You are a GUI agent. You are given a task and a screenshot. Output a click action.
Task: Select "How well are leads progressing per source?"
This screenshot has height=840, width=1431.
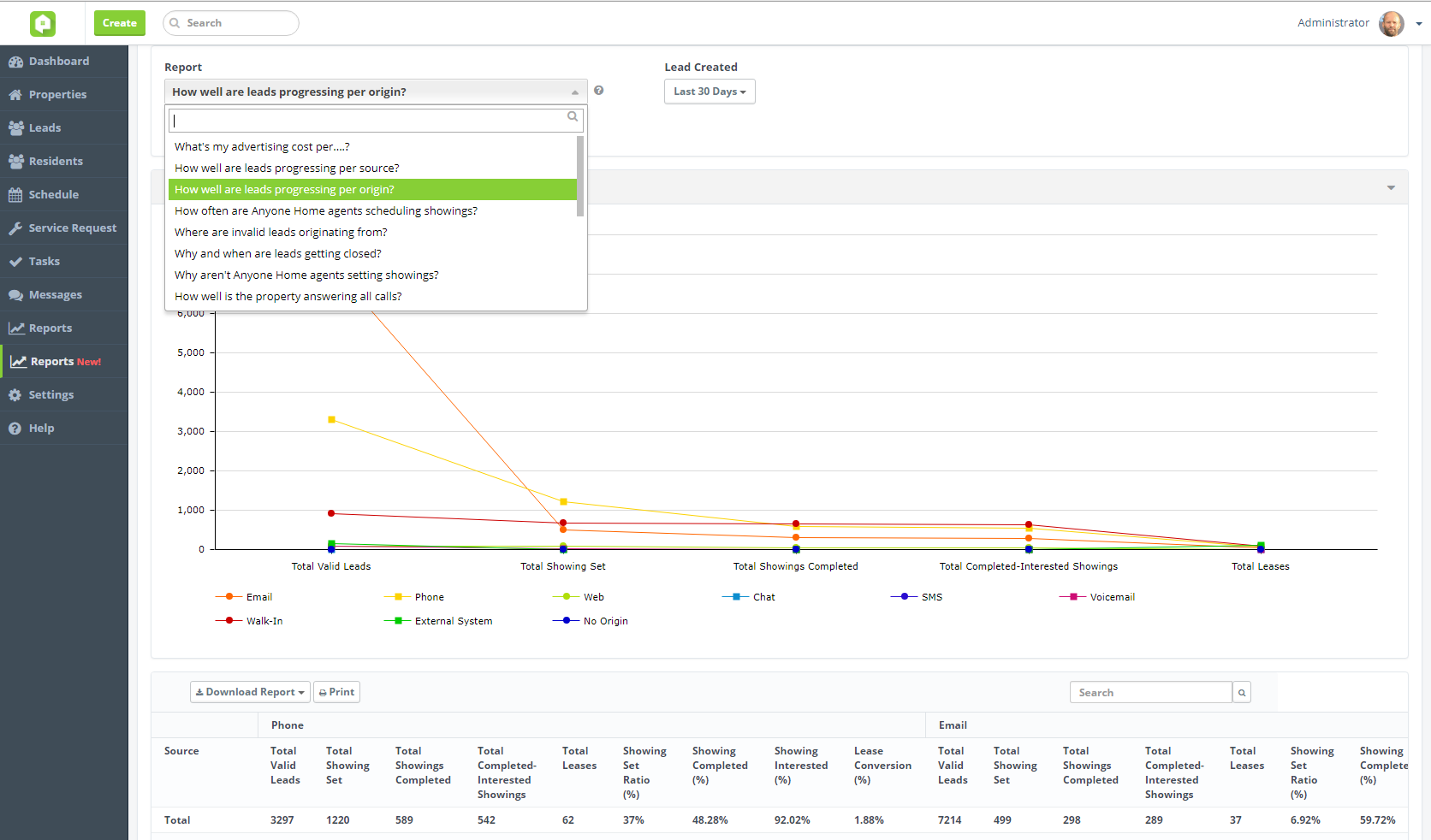372,169
